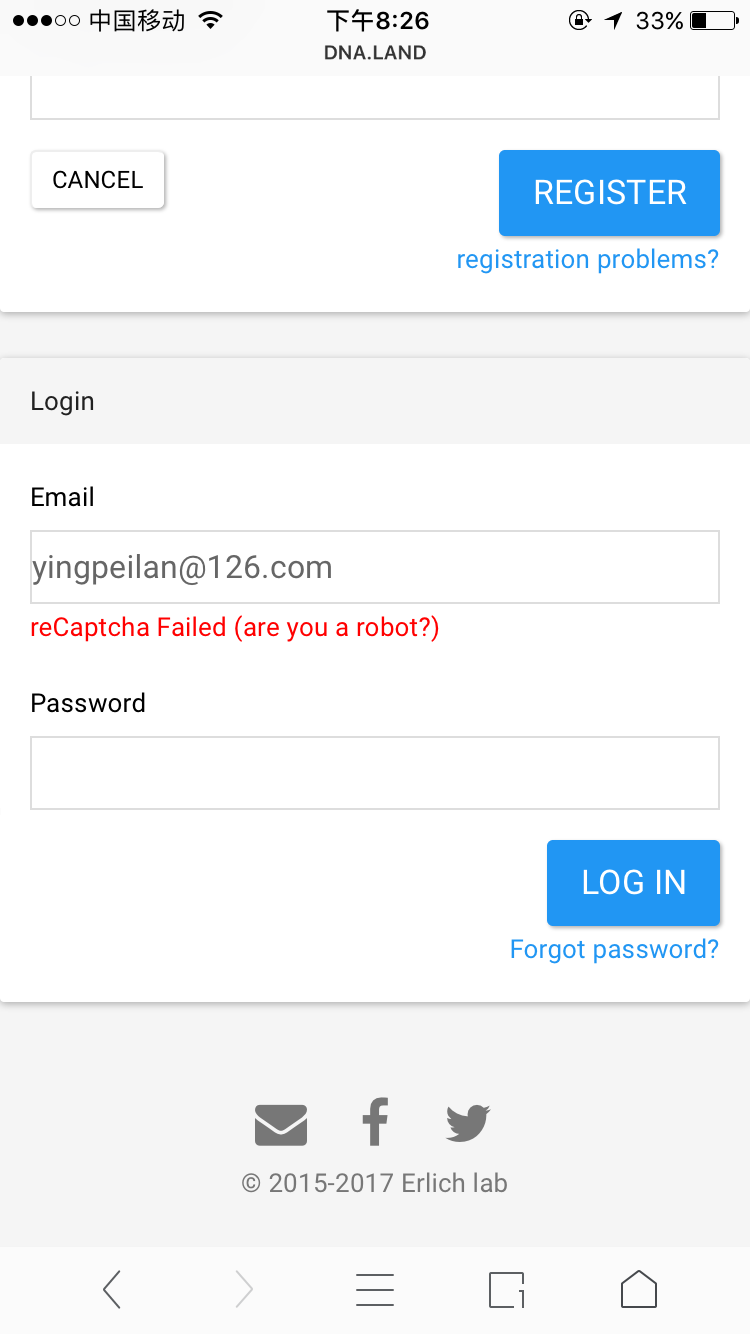This screenshot has width=750, height=1334.
Task: Click the Login section header
Action: click(375, 401)
